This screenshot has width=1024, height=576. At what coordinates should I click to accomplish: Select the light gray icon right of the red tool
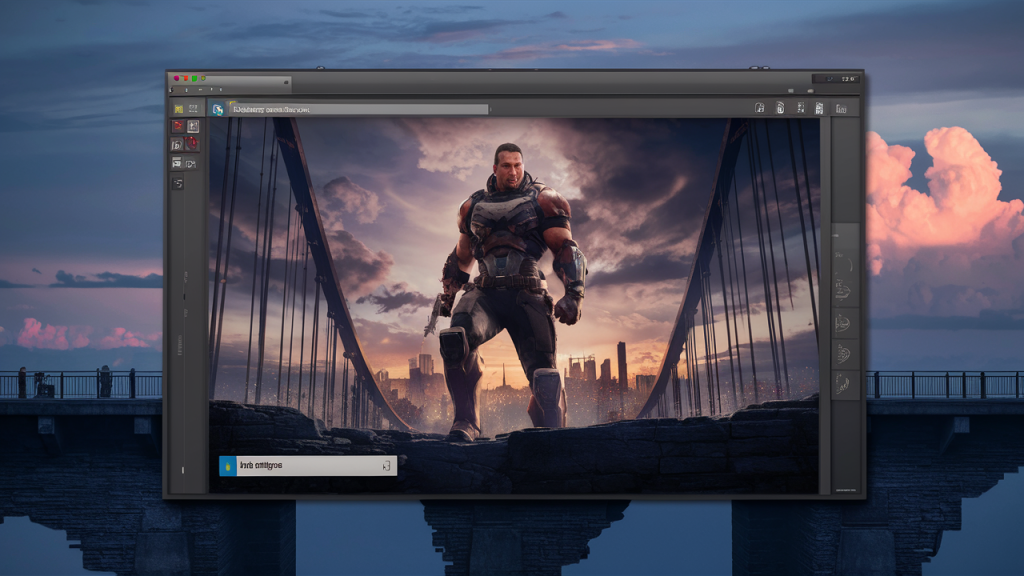pyautogui.click(x=192, y=126)
